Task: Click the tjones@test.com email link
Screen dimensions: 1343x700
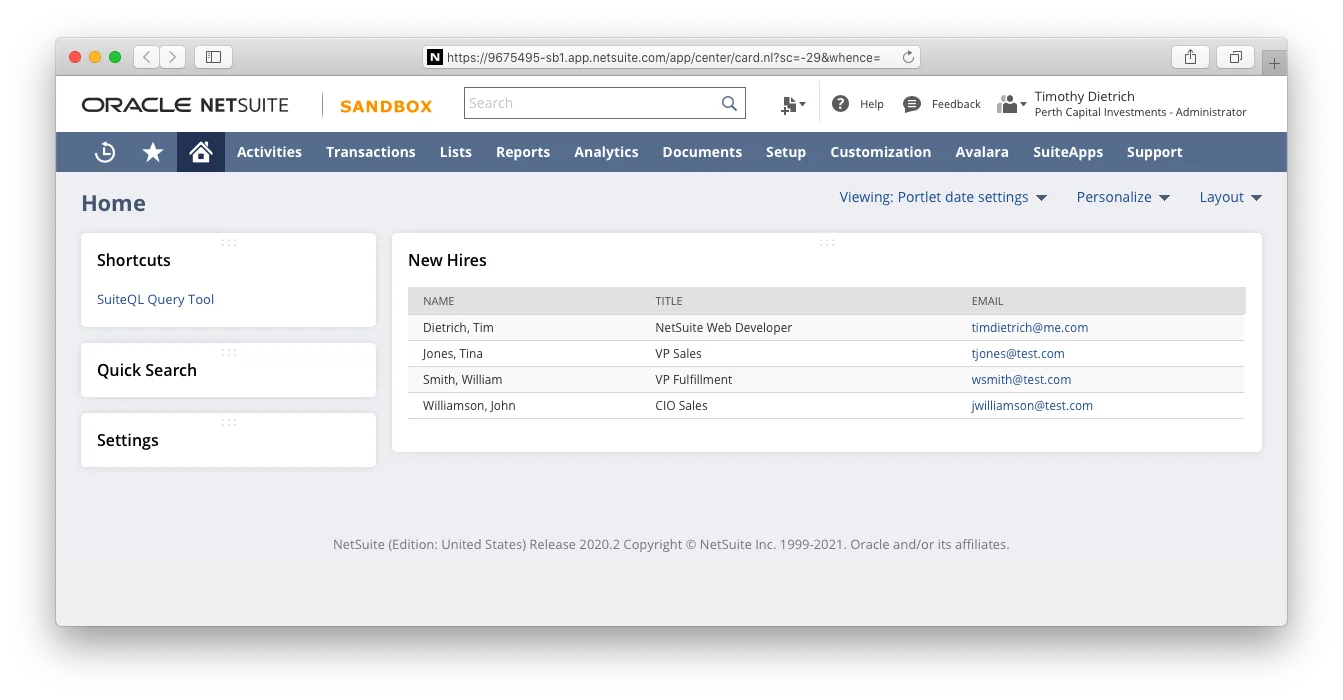Action: coord(1018,354)
